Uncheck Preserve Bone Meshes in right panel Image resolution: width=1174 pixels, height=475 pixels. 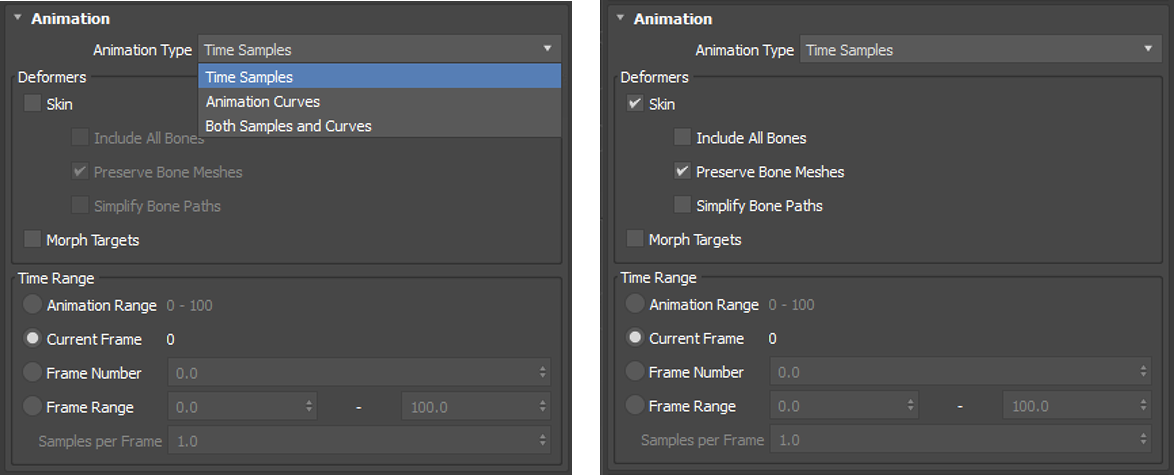click(682, 172)
